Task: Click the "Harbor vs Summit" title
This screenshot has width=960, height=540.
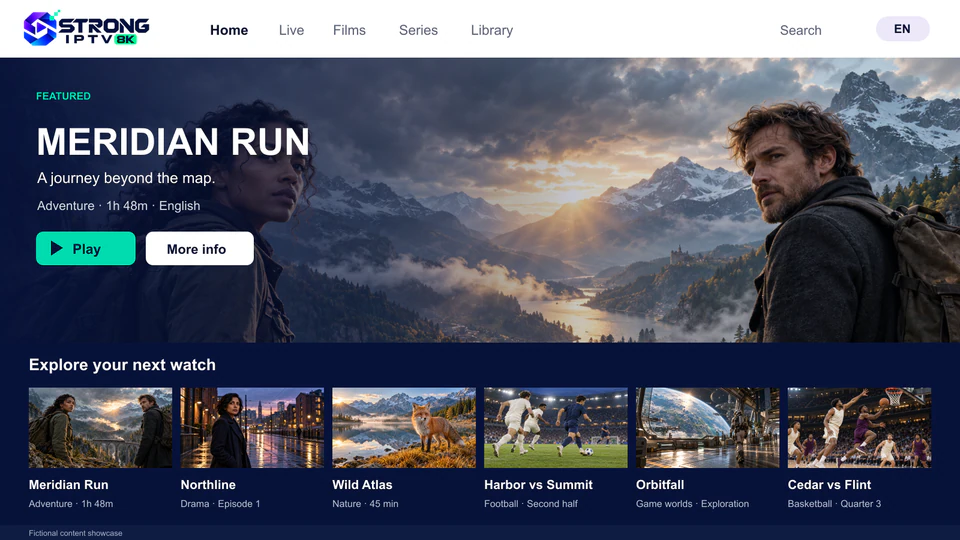Action: pyautogui.click(x=538, y=484)
